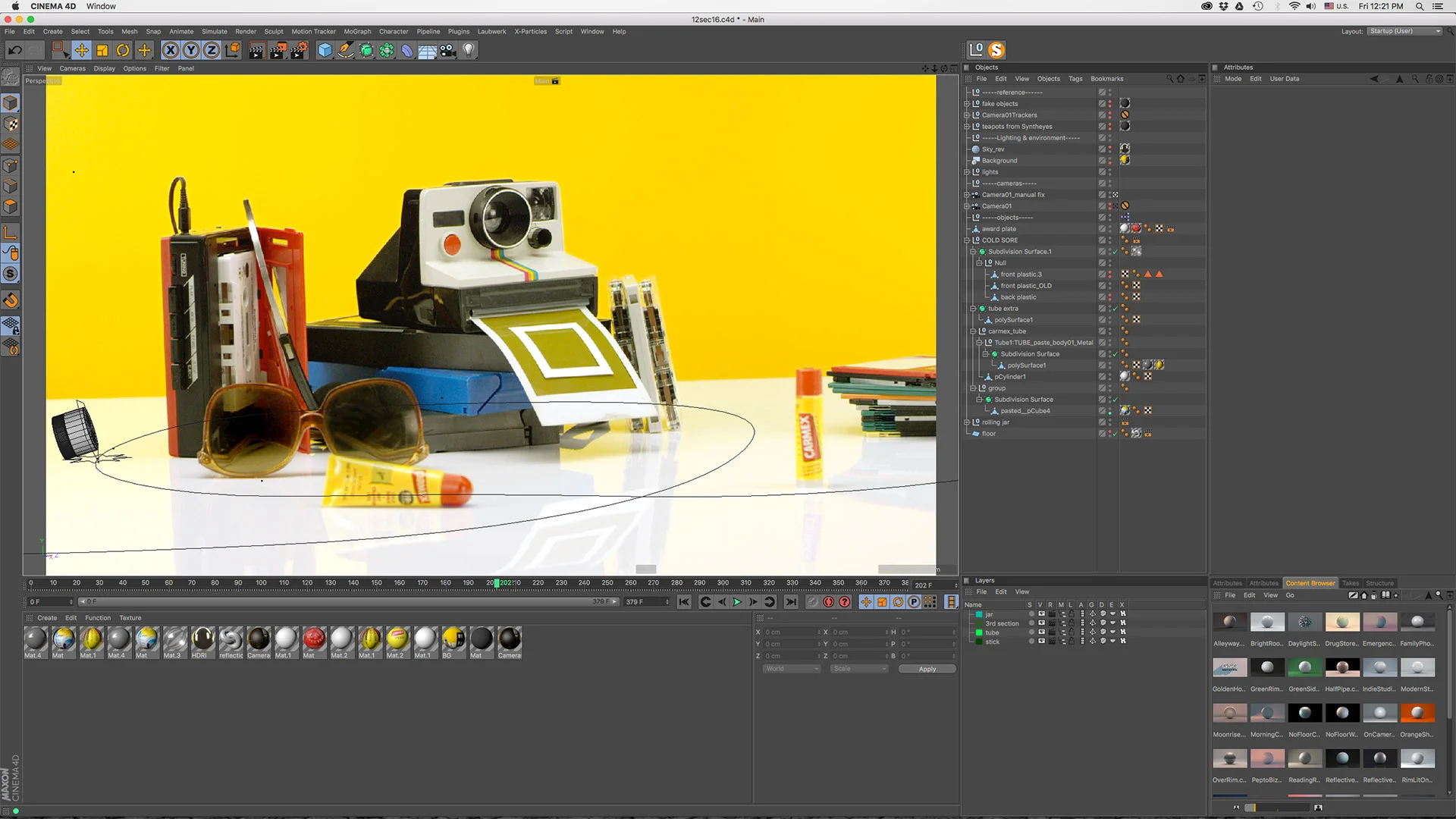Toggle the Y axis lock
The image size is (1456, 819).
coord(191,50)
